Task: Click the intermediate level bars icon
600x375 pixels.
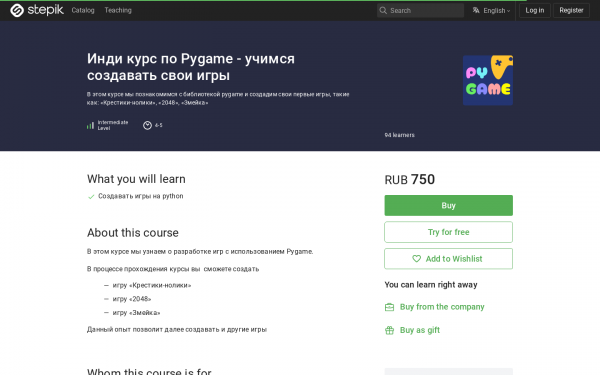Action: 90,126
